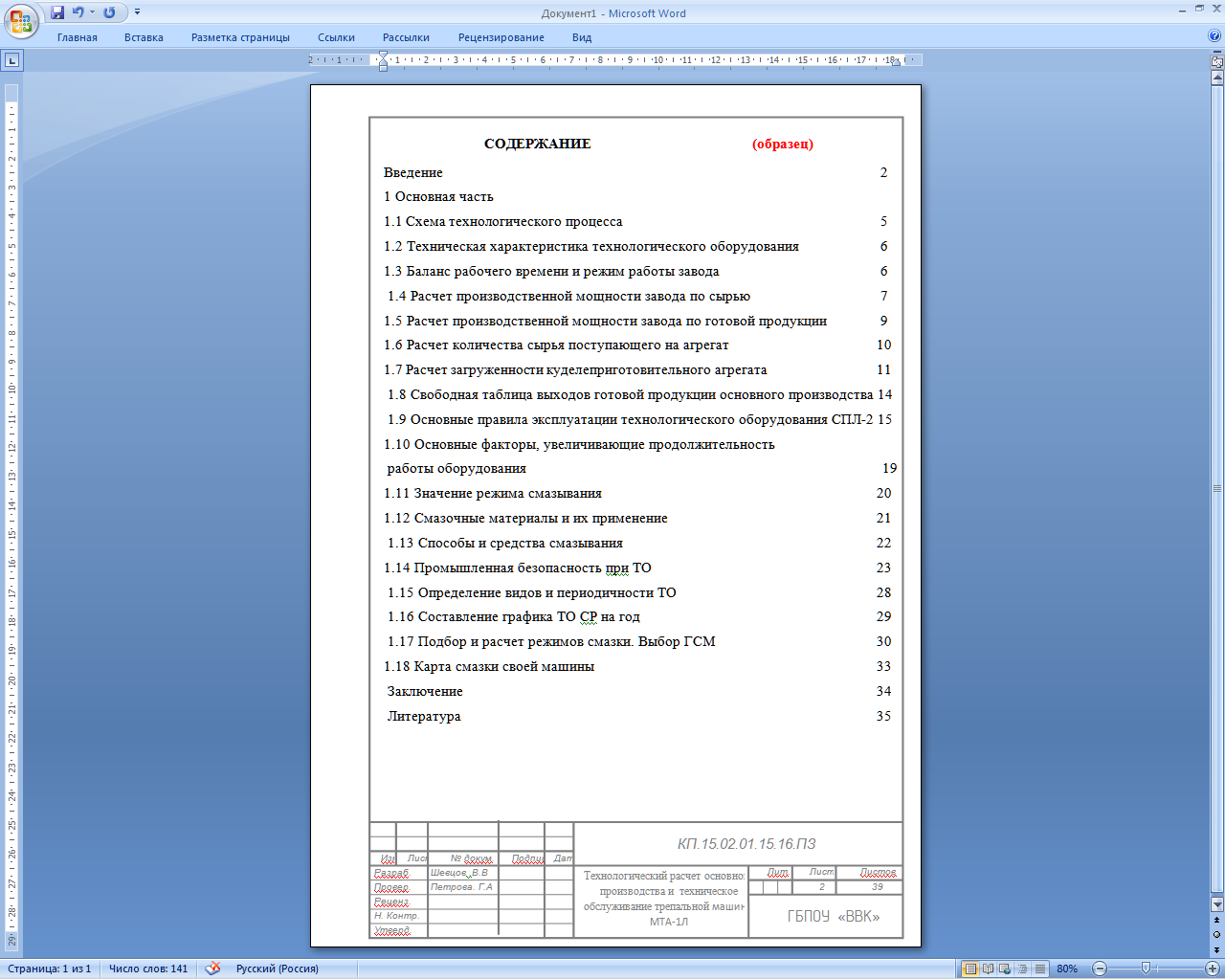This screenshot has height=980, width=1225.
Task: Click the Заключение line
Action: coord(425,691)
